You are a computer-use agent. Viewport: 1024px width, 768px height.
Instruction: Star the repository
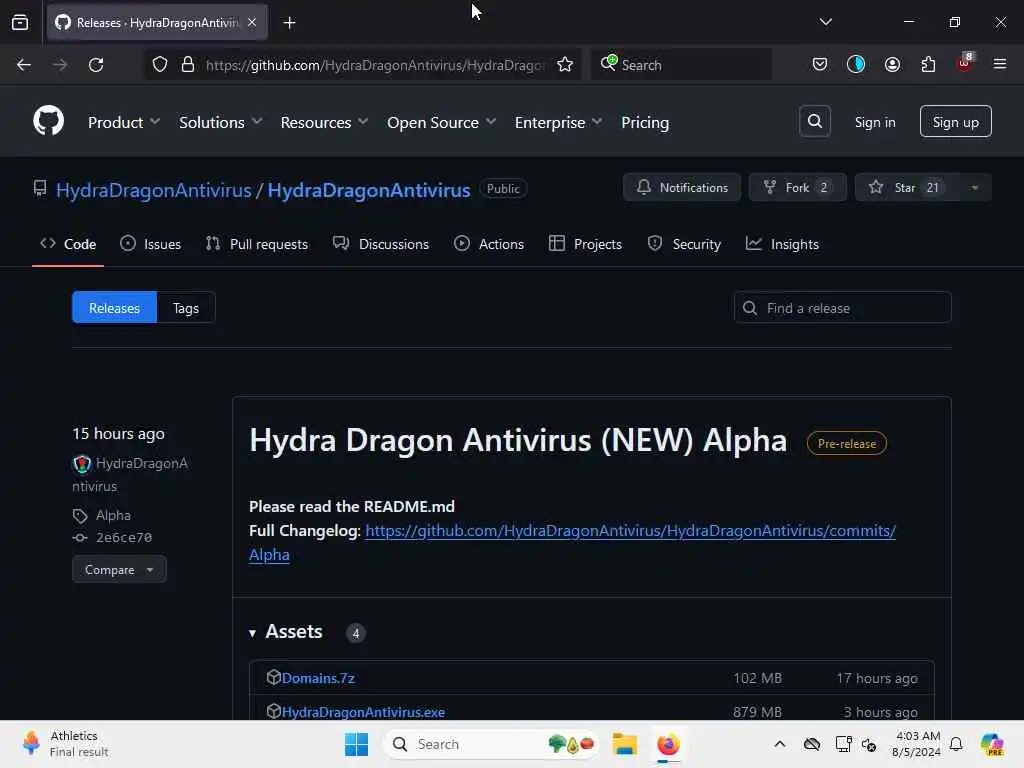click(x=905, y=187)
